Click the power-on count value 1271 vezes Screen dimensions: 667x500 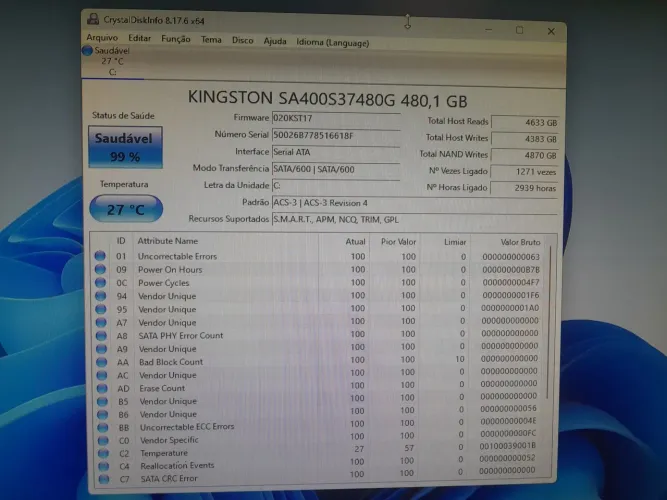524,172
